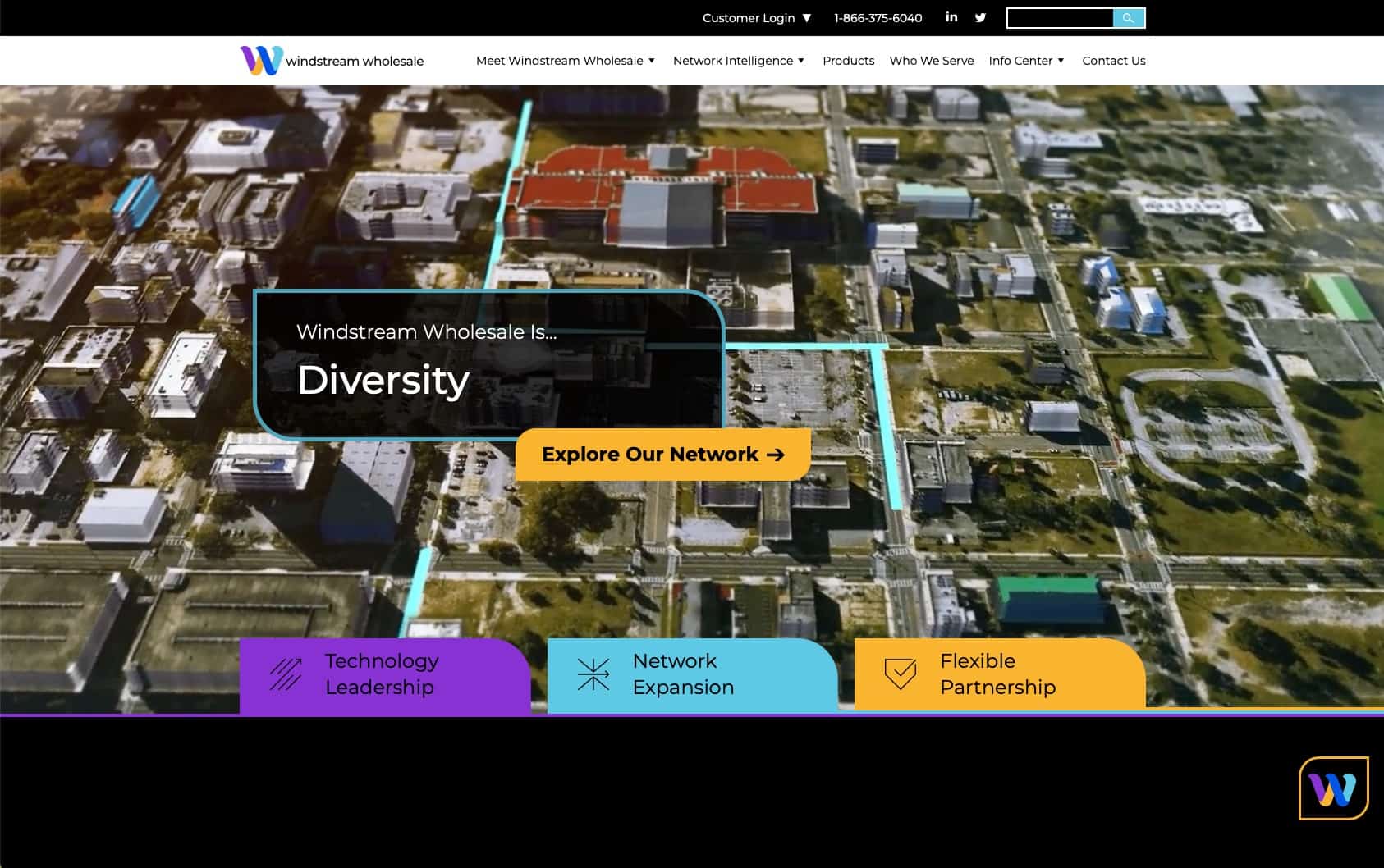Click the arrow on Explore Our Network button
Image resolution: width=1384 pixels, height=868 pixels.
(776, 455)
